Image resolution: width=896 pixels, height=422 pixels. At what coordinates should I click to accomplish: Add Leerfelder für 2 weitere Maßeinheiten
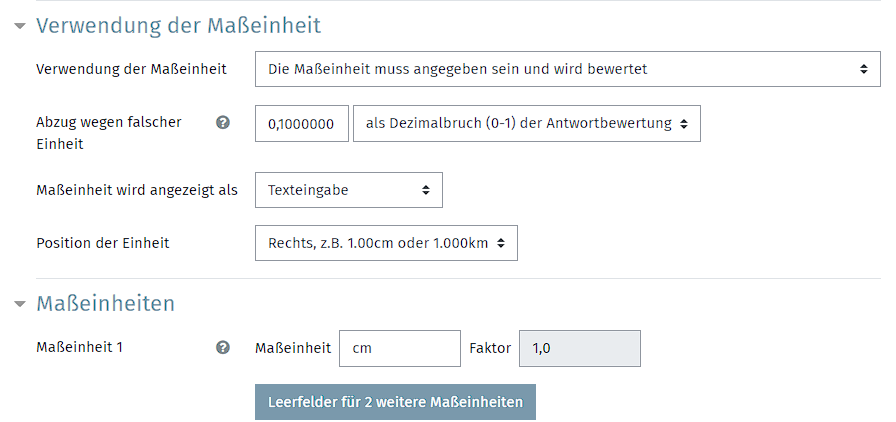pos(395,402)
